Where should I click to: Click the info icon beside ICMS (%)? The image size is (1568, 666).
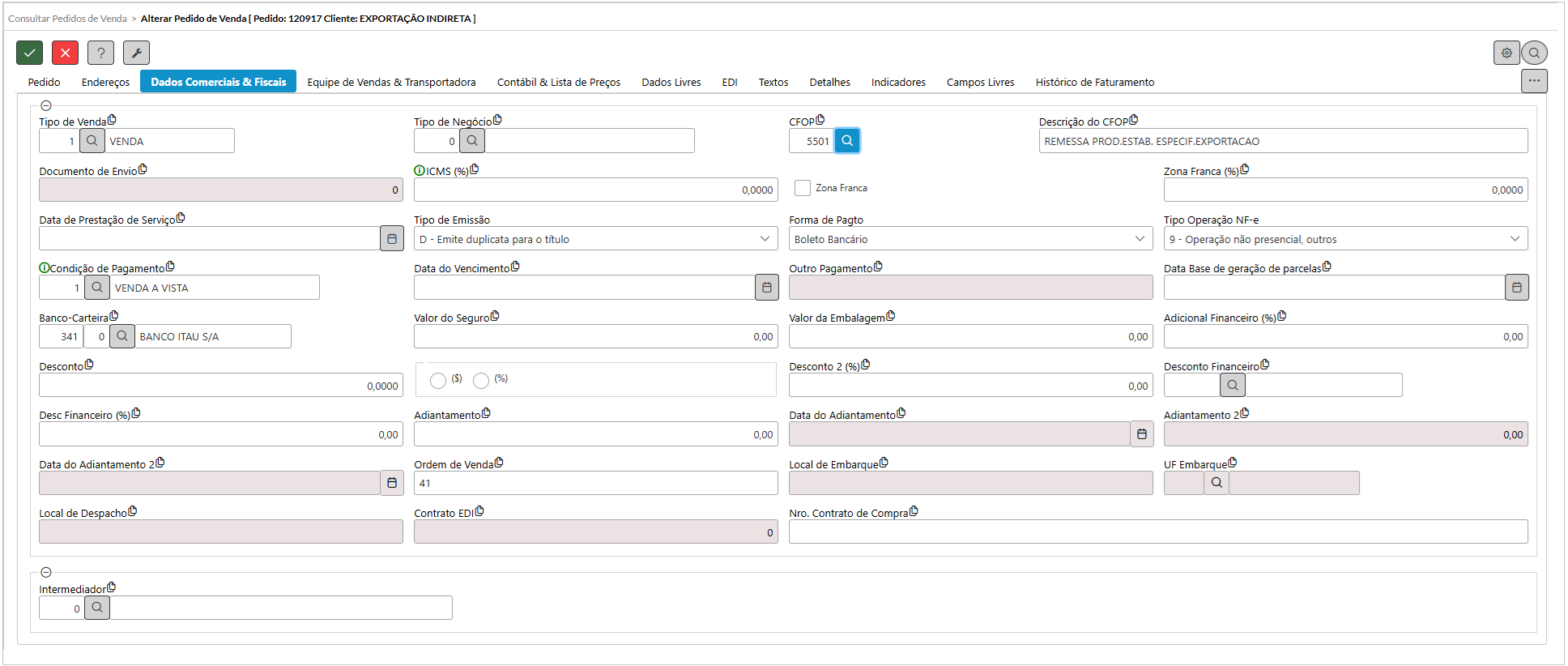pyautogui.click(x=420, y=171)
